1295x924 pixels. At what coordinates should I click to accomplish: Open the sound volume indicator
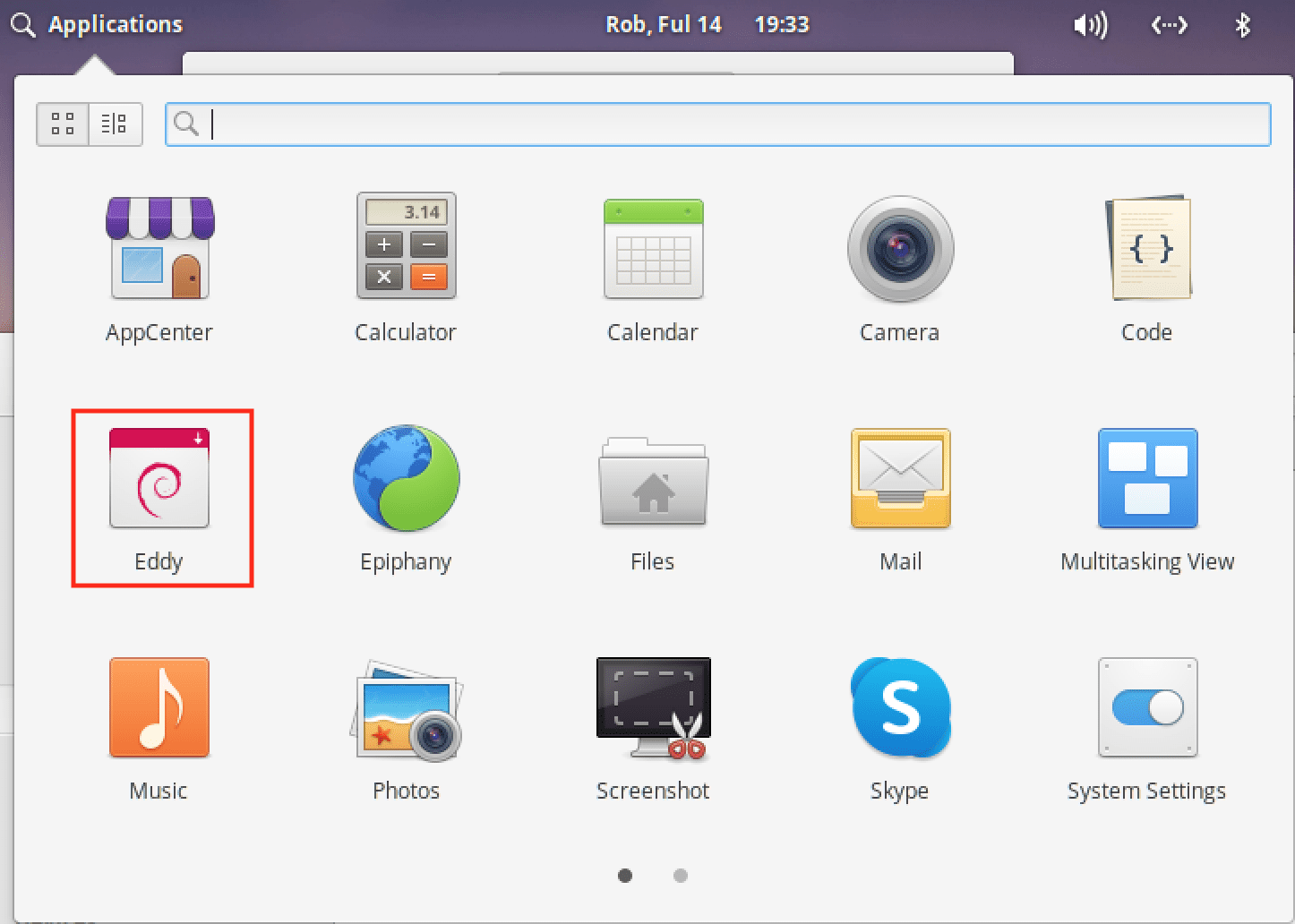click(1090, 25)
